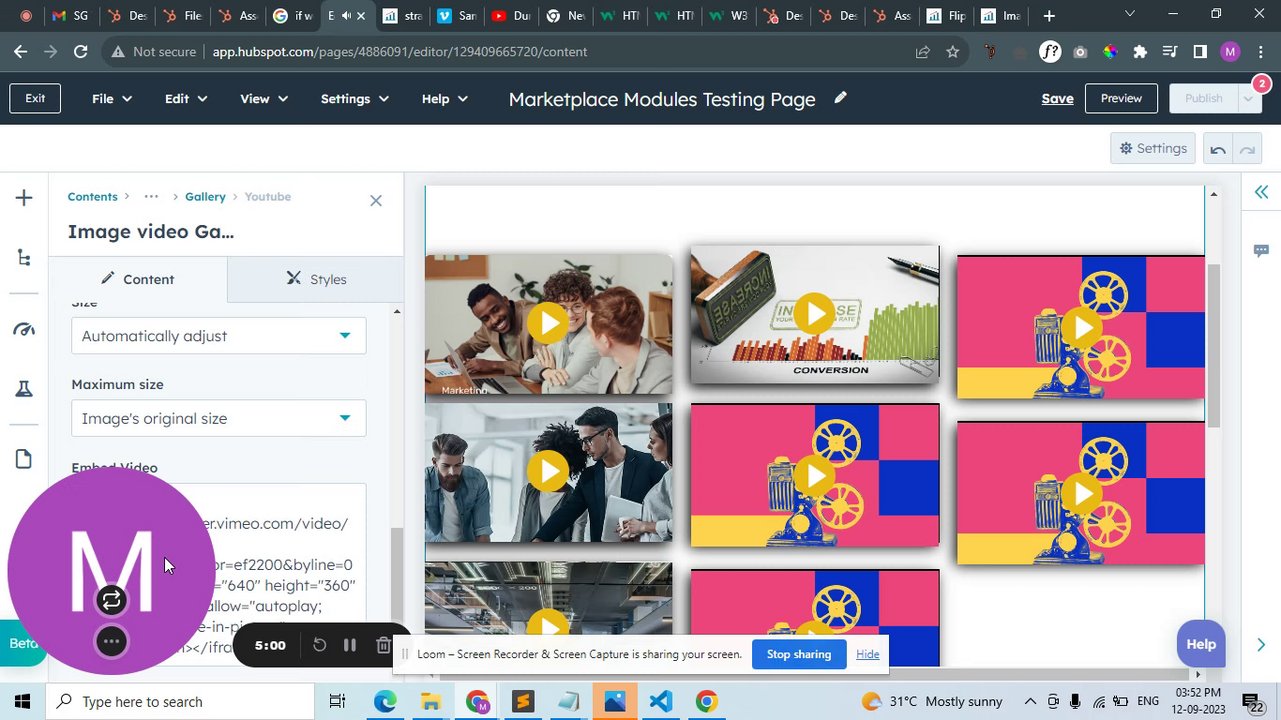Select the Gallery breadcrumb link
This screenshot has height=720, width=1281.
click(x=205, y=197)
